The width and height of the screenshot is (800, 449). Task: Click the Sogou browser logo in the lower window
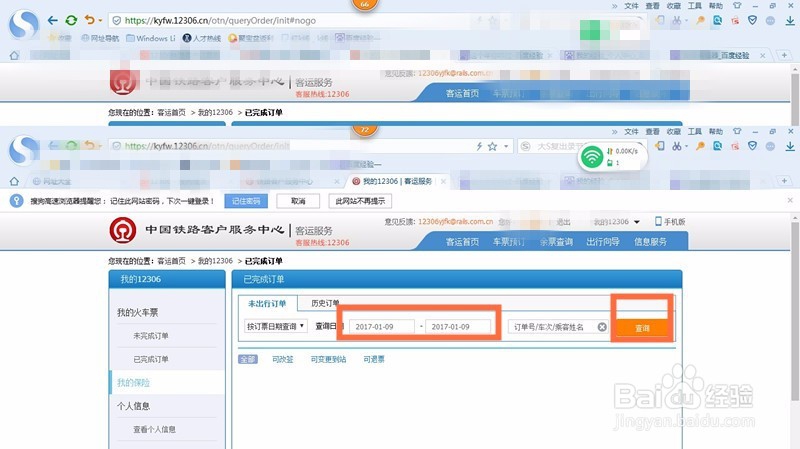pyautogui.click(x=23, y=150)
